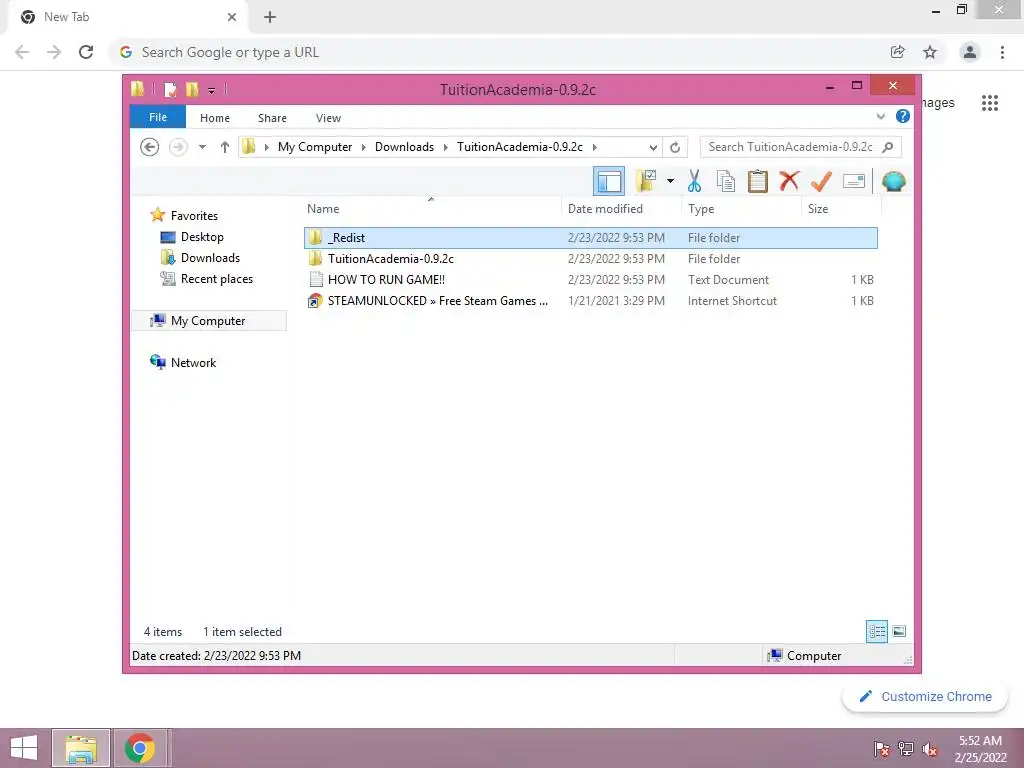Click the explorer Forward arrow button
The width and height of the screenshot is (1024, 768).
[178, 147]
